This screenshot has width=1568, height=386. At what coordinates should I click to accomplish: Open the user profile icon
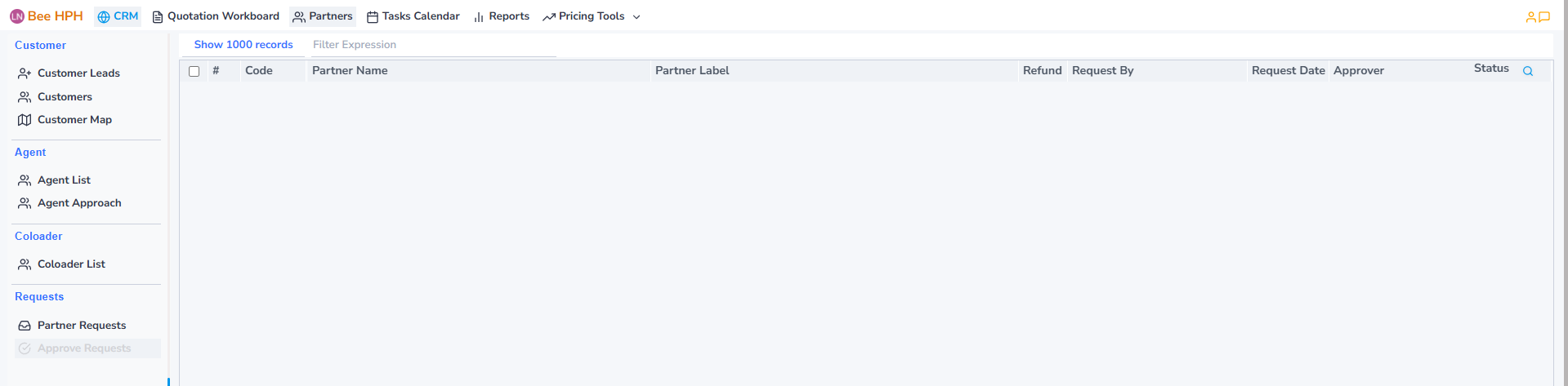(x=1530, y=17)
